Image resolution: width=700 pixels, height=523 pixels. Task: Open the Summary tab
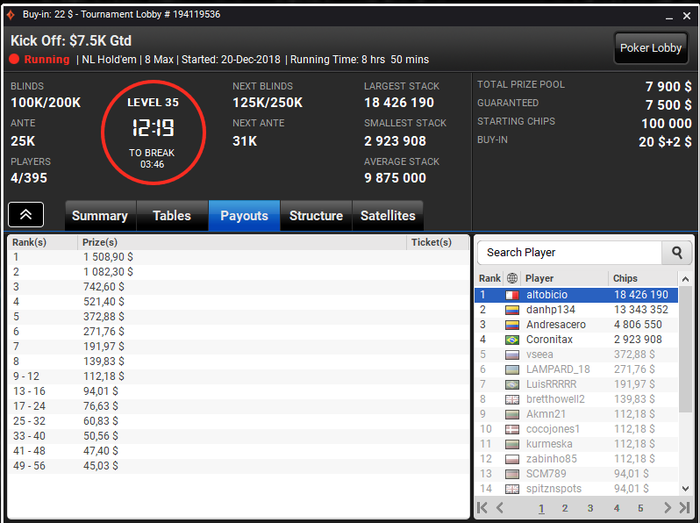tap(100, 216)
